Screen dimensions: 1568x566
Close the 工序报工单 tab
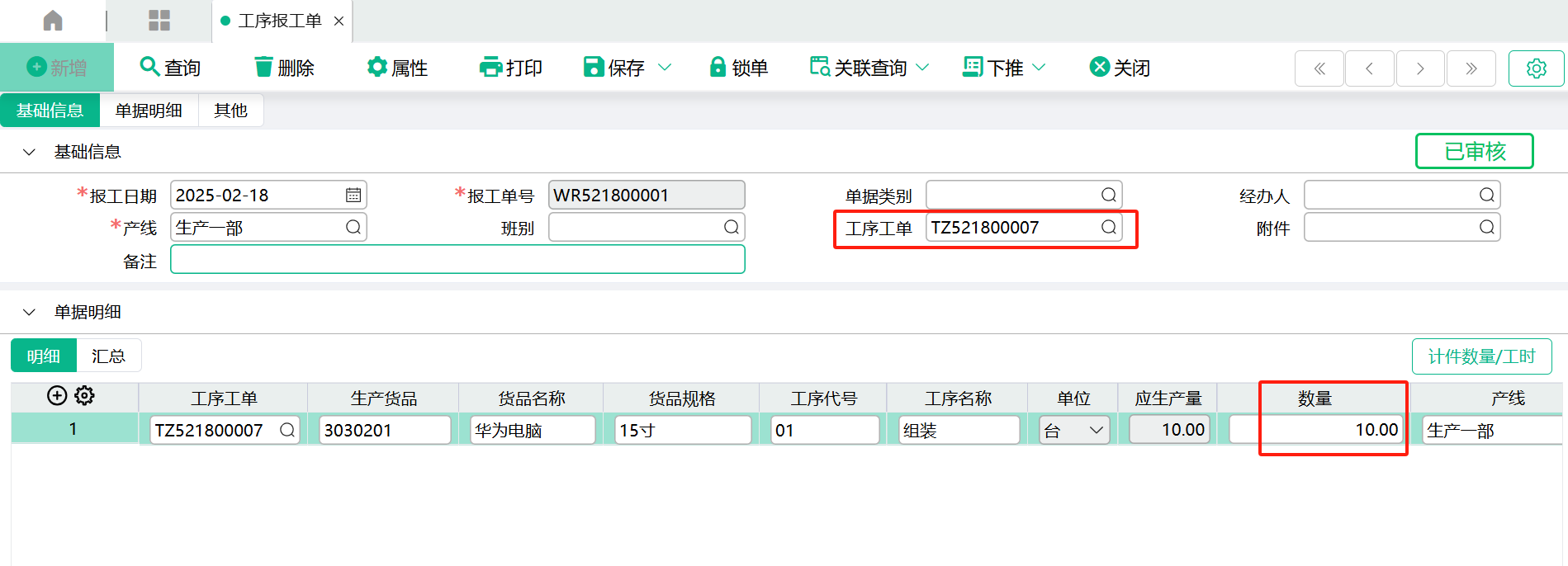[x=339, y=21]
